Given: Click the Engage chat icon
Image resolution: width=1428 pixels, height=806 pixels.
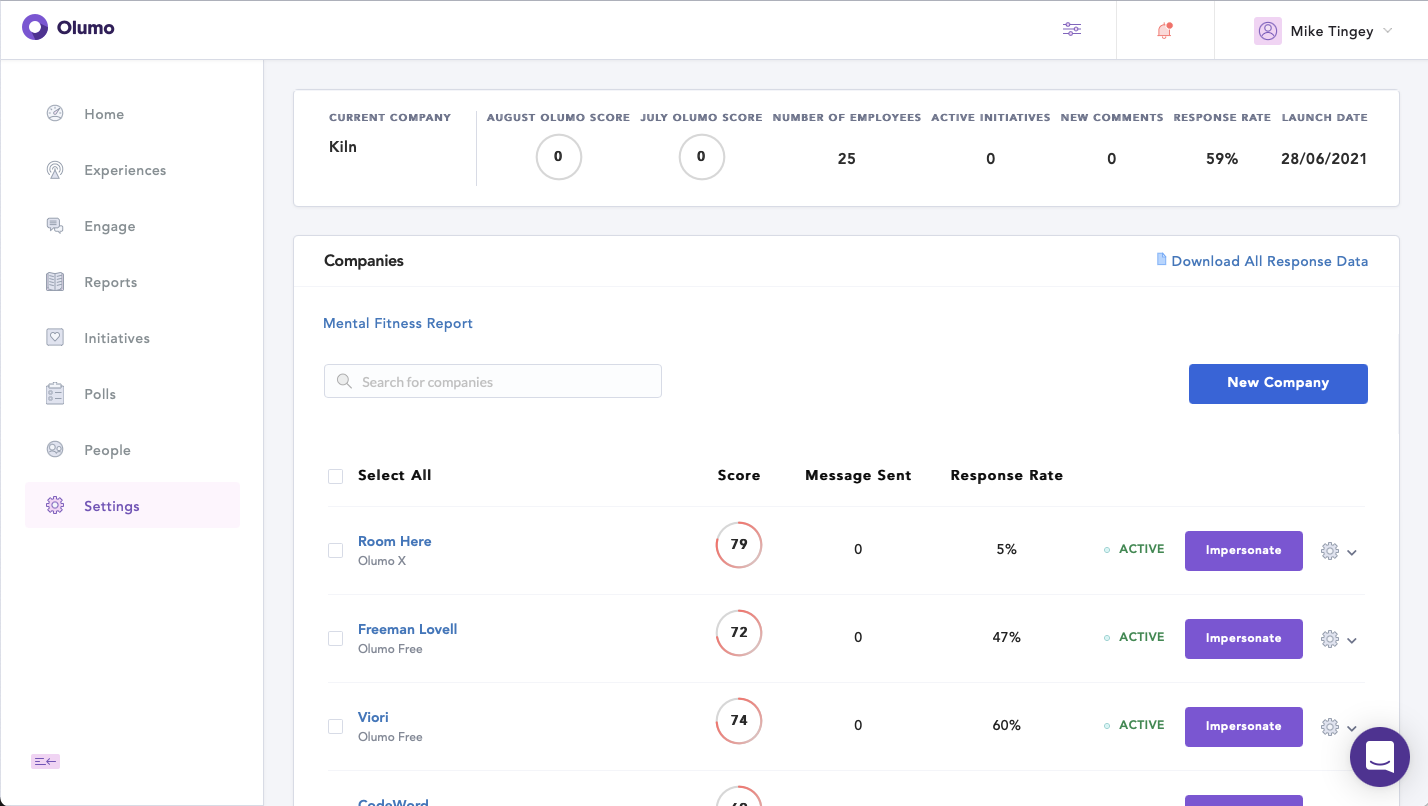Looking at the screenshot, I should [x=55, y=225].
